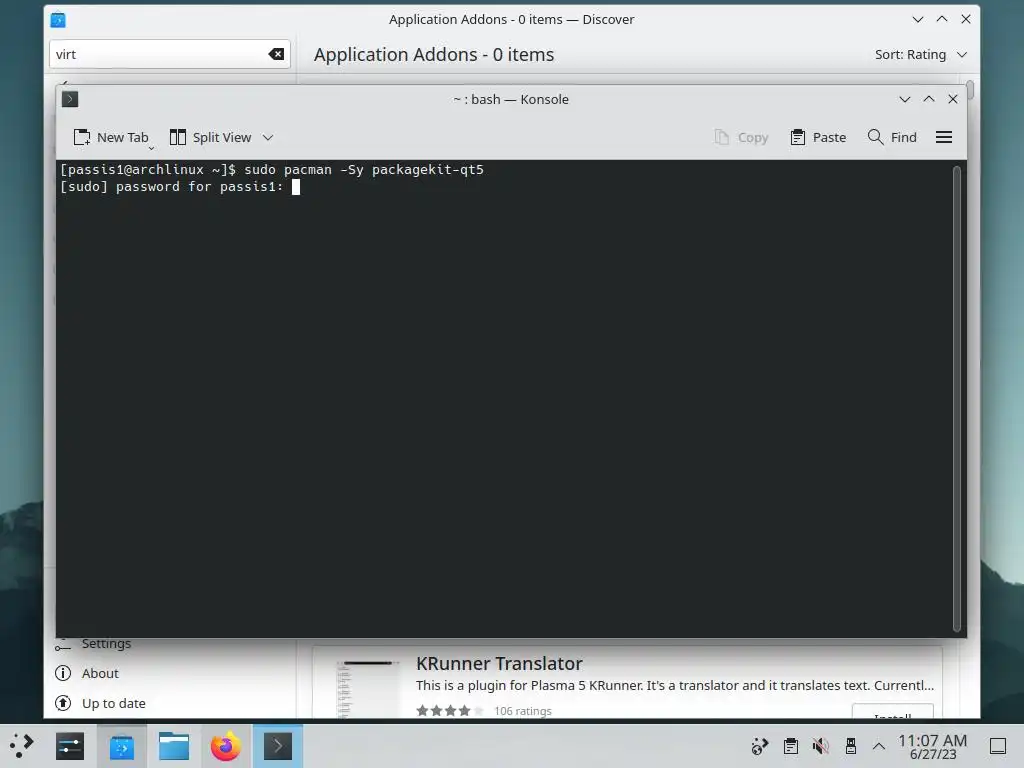1024x768 pixels.
Task: Expand the Split View dropdown arrow
Action: [268, 137]
